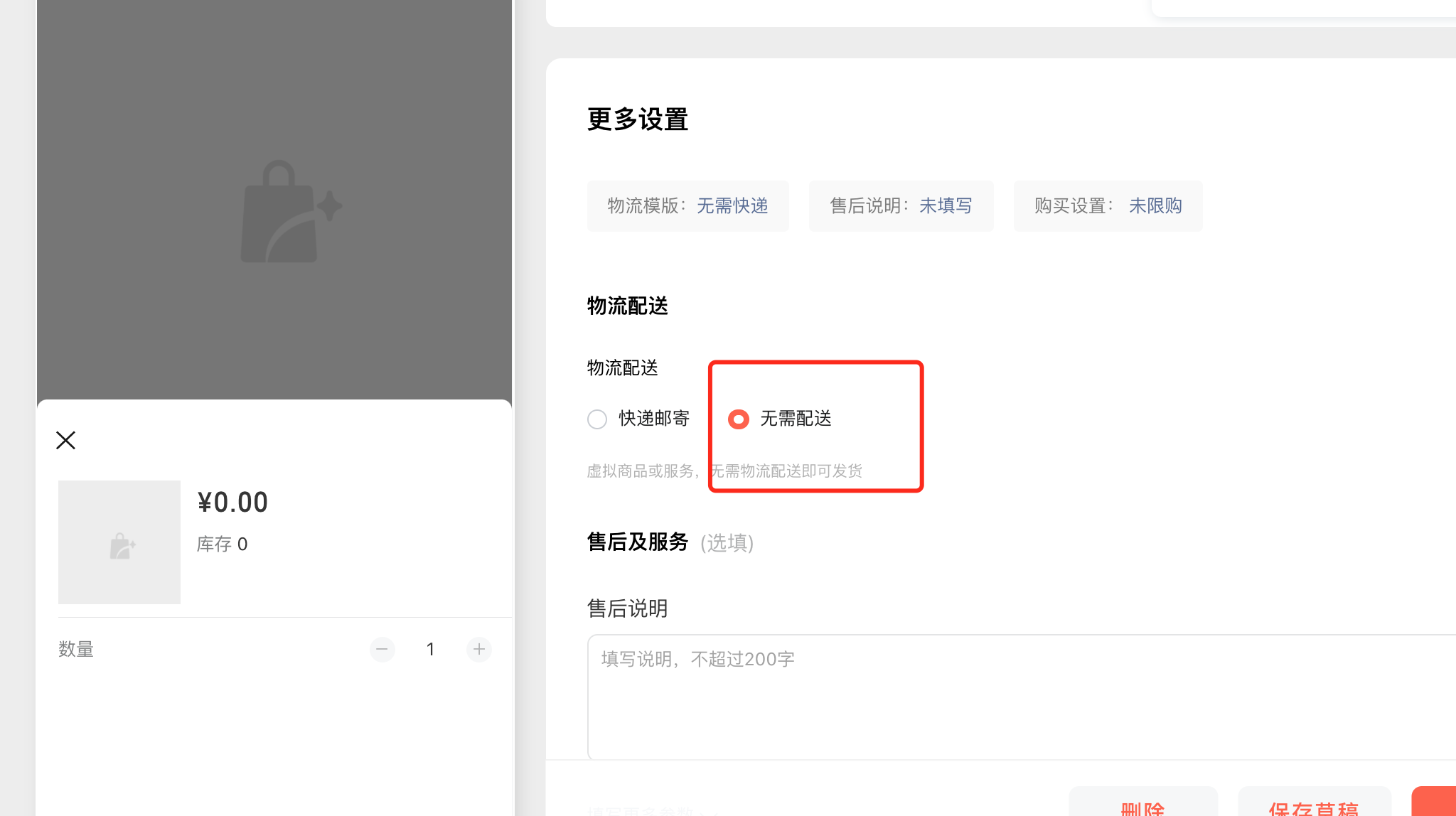Increase quantity with the plus button
This screenshot has height=816, width=1456.
tap(479, 649)
